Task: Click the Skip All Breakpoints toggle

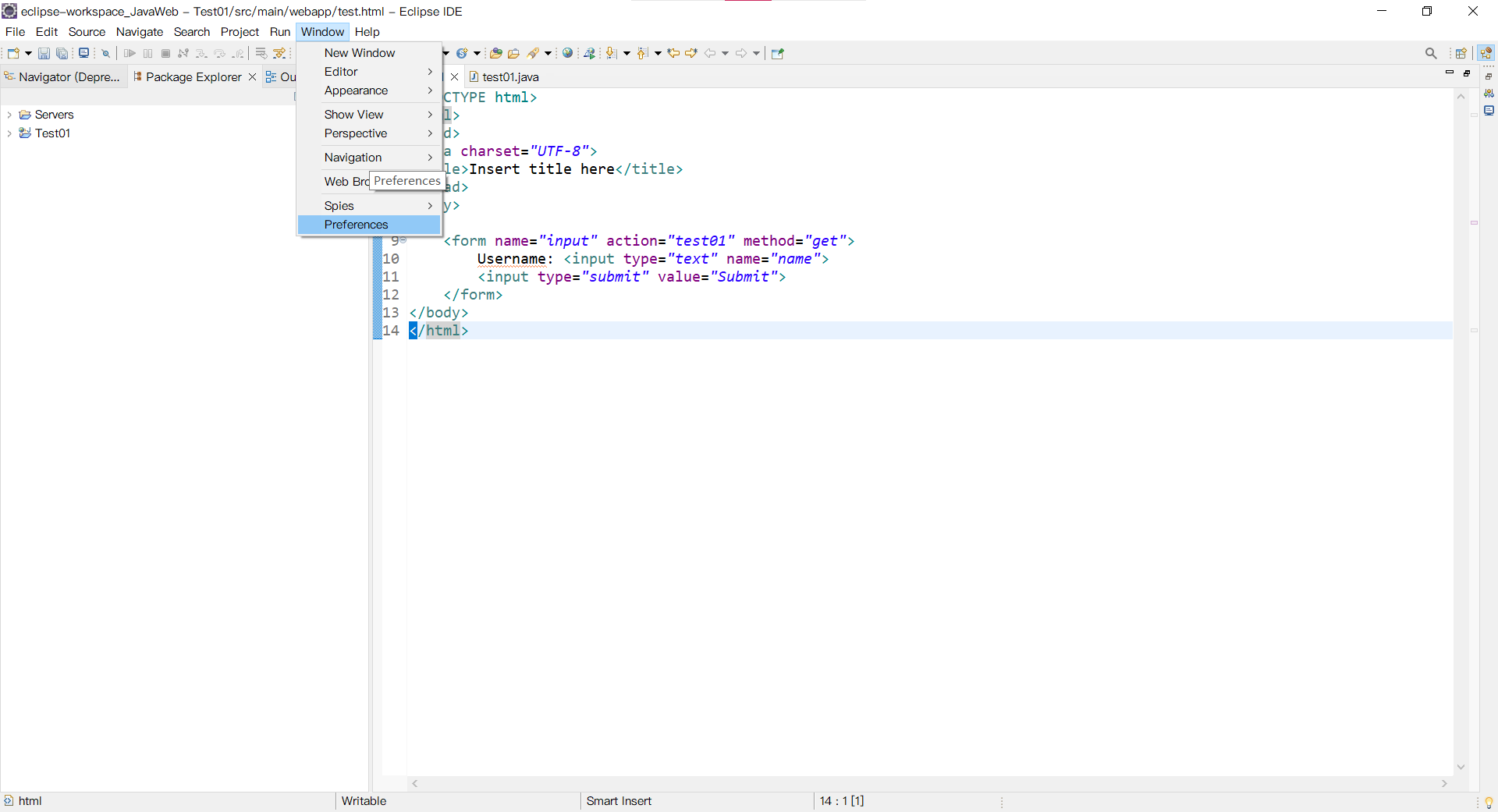Action: pyautogui.click(x=105, y=53)
